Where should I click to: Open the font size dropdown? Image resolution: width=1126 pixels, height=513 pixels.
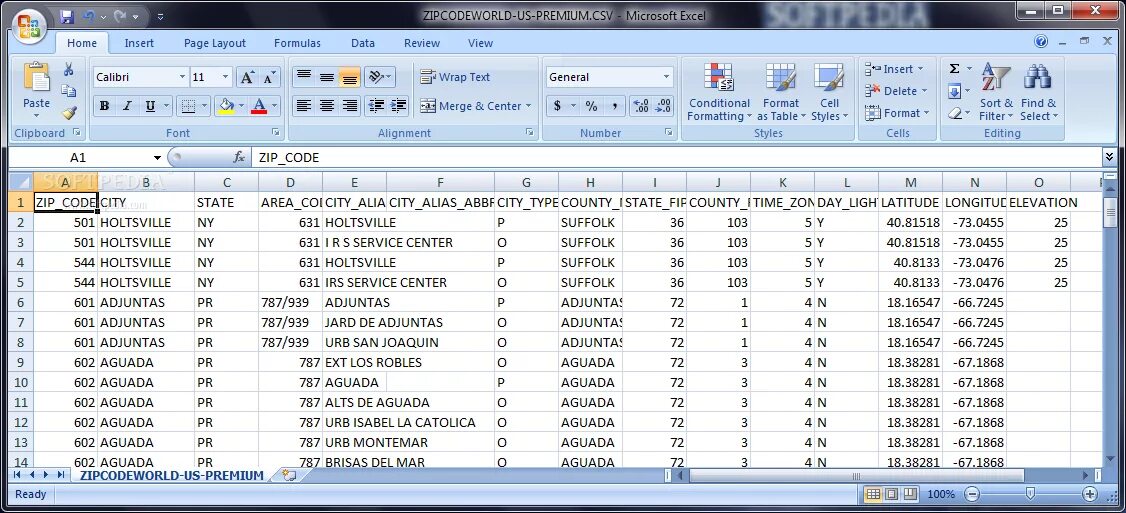[225, 77]
